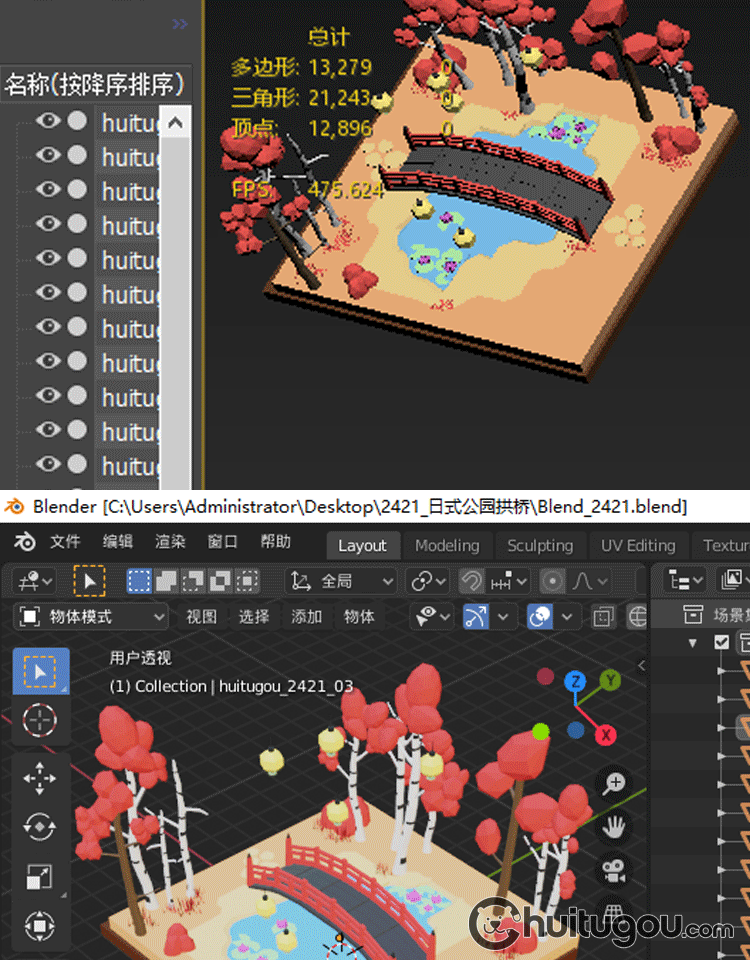
Task: Open the viewport 视图 menu
Action: (201, 617)
